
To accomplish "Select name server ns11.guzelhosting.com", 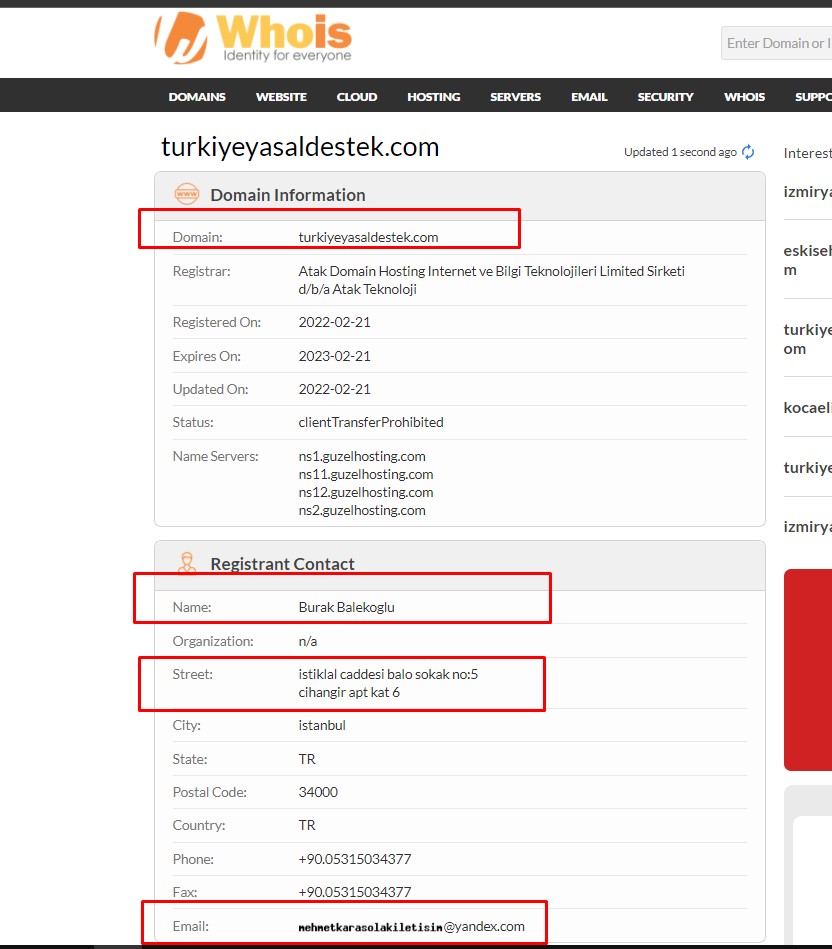I will point(366,474).
